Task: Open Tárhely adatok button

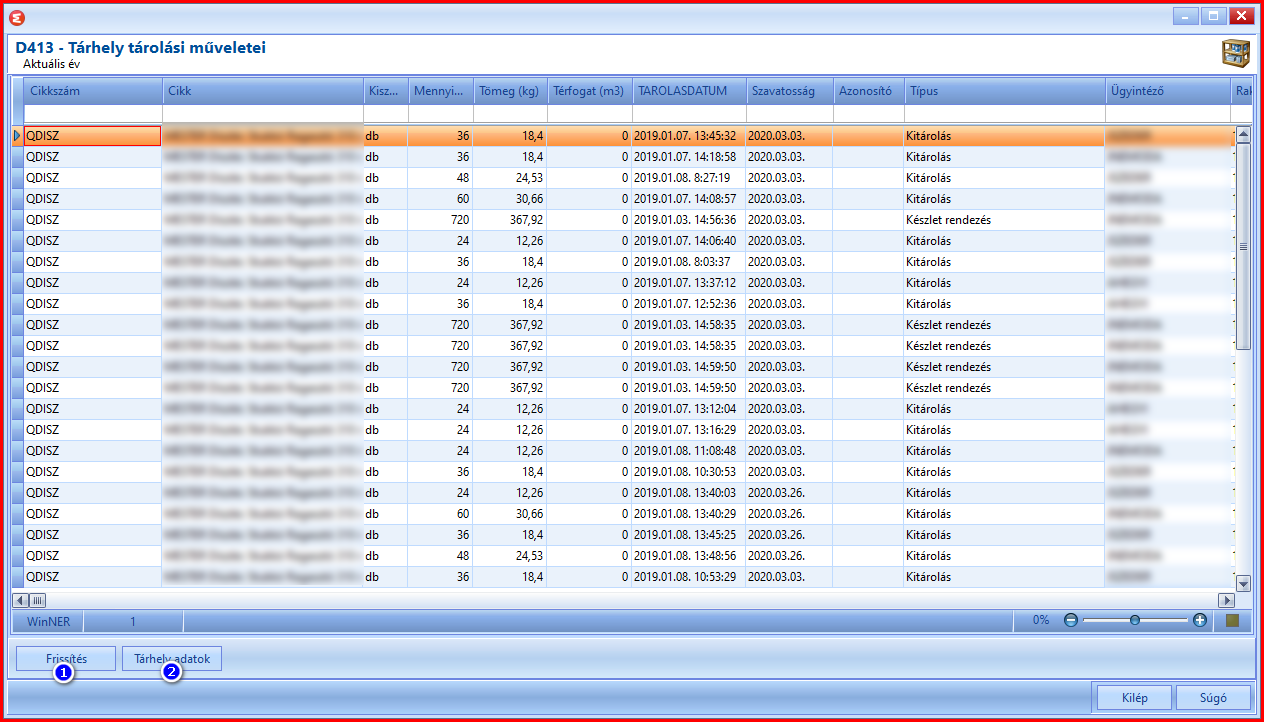Action: [x=172, y=659]
